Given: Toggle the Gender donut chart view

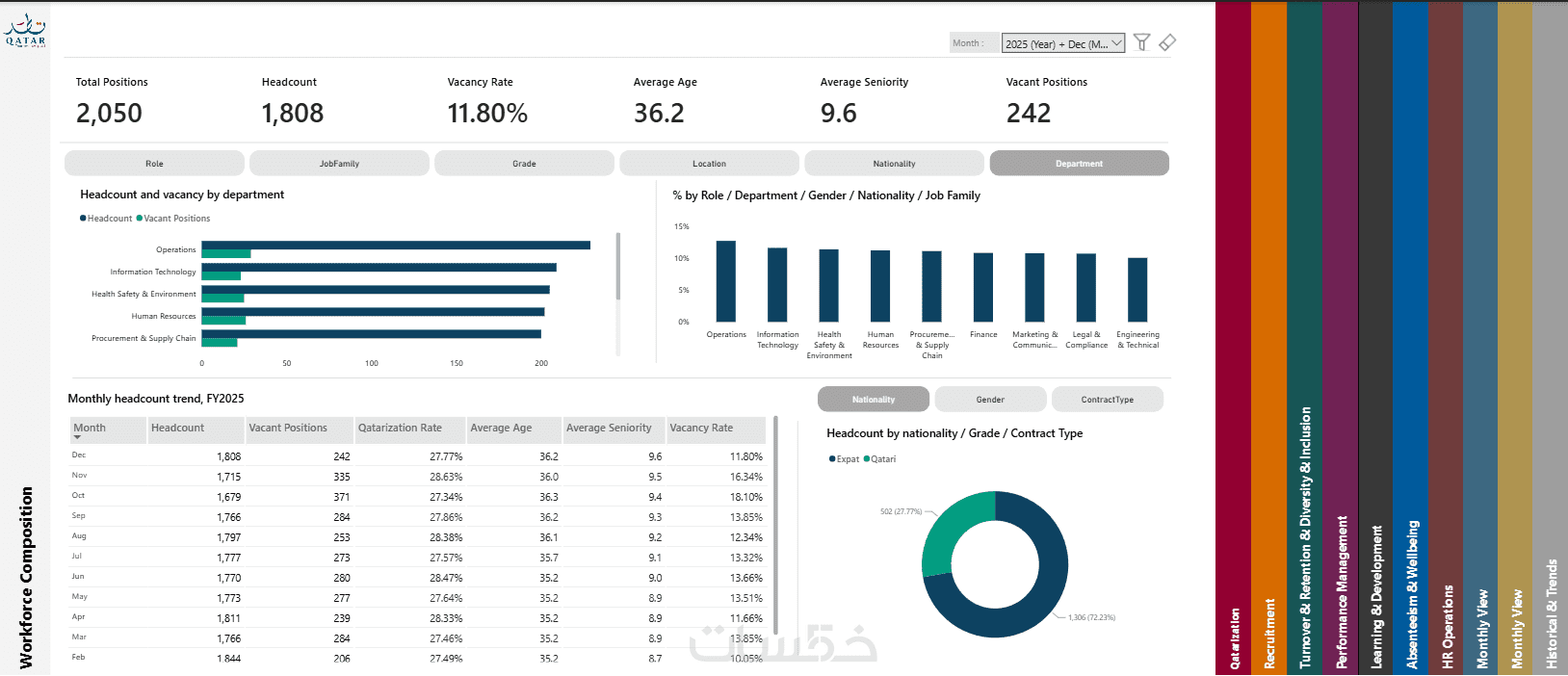Looking at the screenshot, I should coord(990,399).
